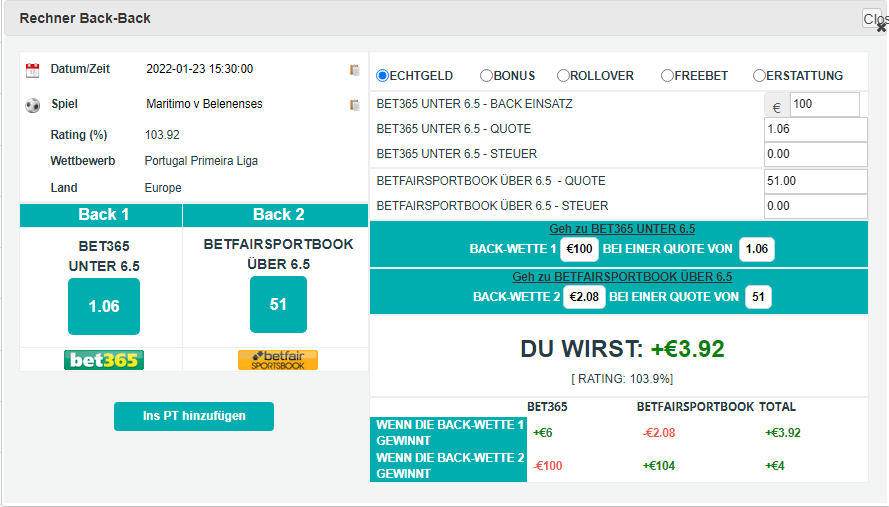Select the FREEBET radio option

667,75
